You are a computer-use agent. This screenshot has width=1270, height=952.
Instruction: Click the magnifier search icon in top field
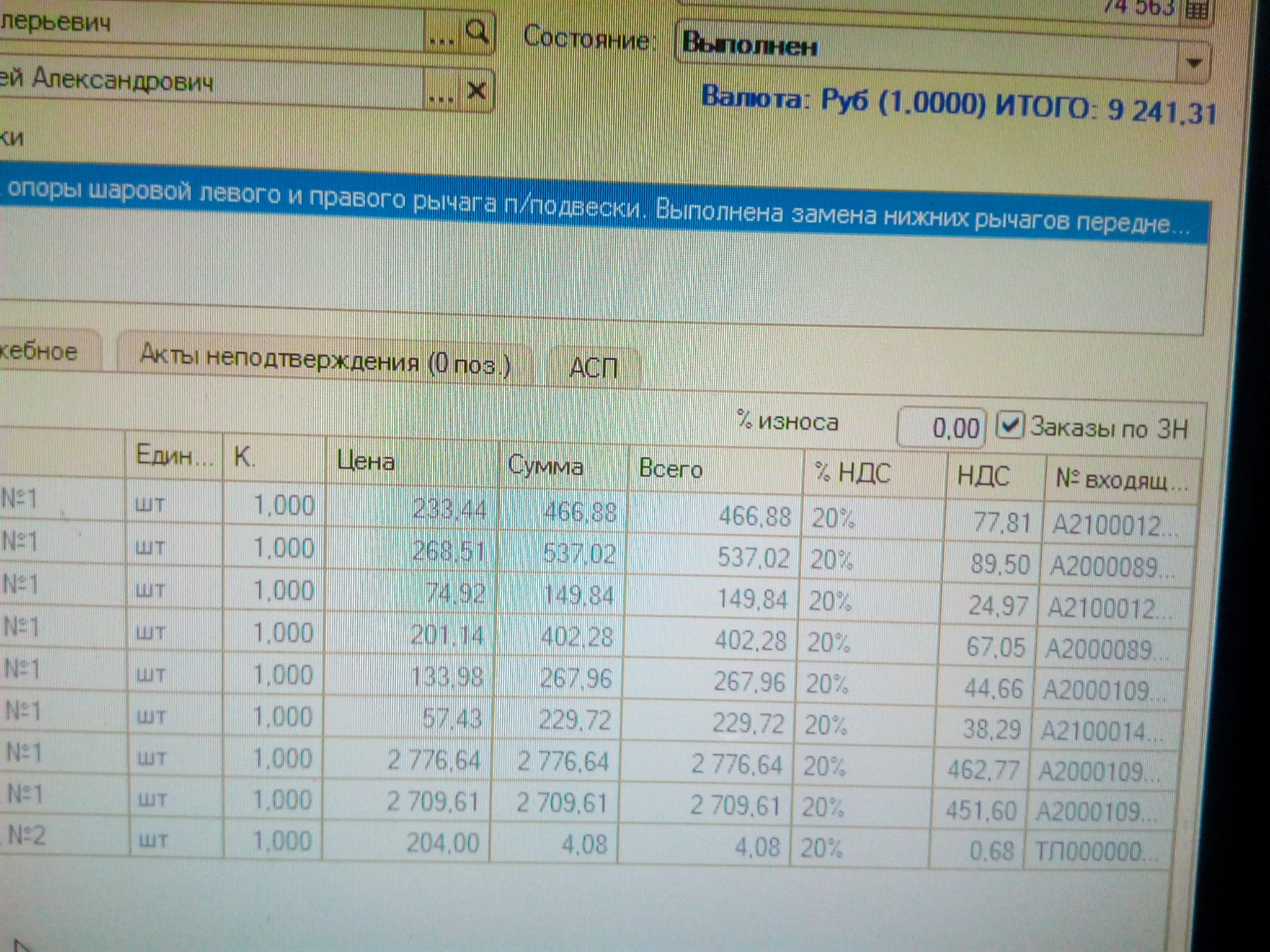point(477,30)
